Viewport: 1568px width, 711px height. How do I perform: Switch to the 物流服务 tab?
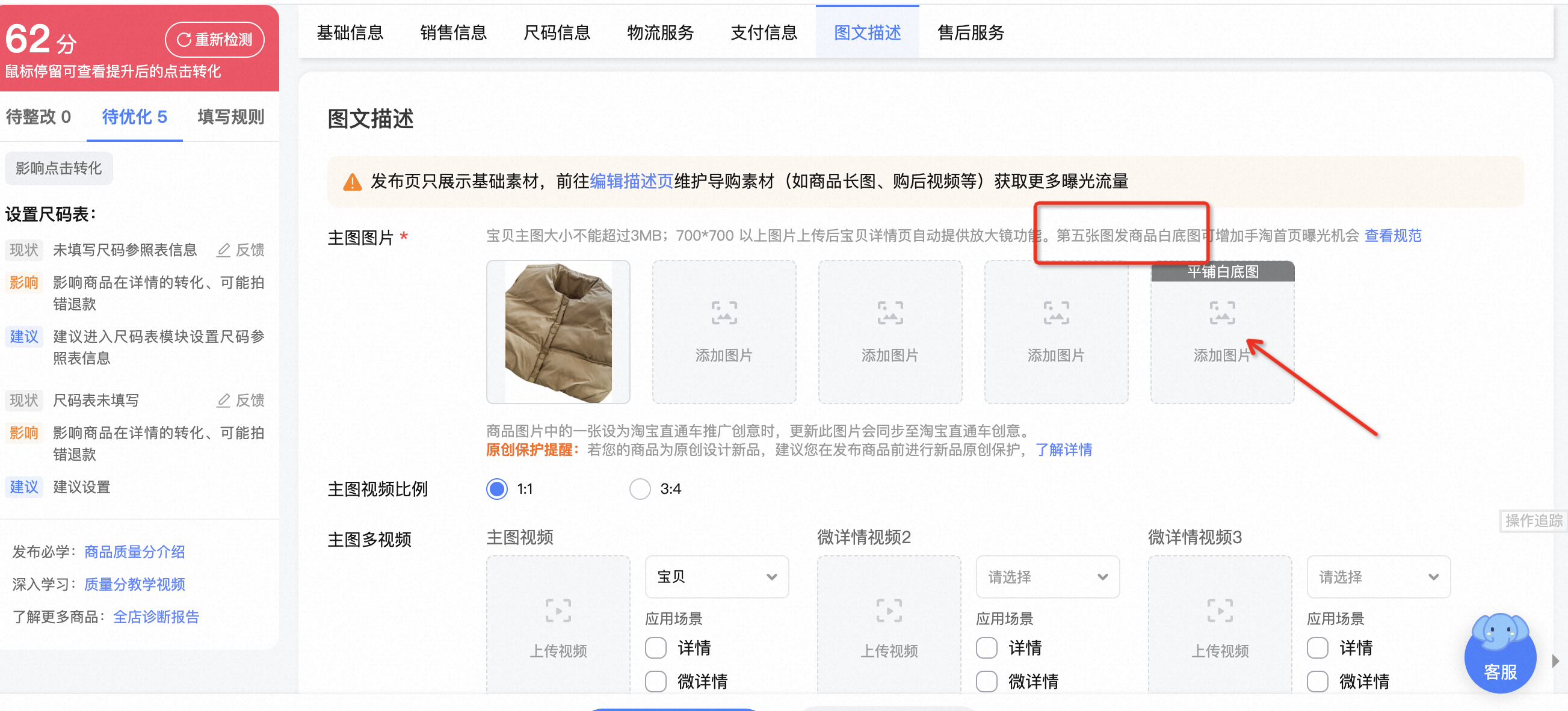(661, 32)
